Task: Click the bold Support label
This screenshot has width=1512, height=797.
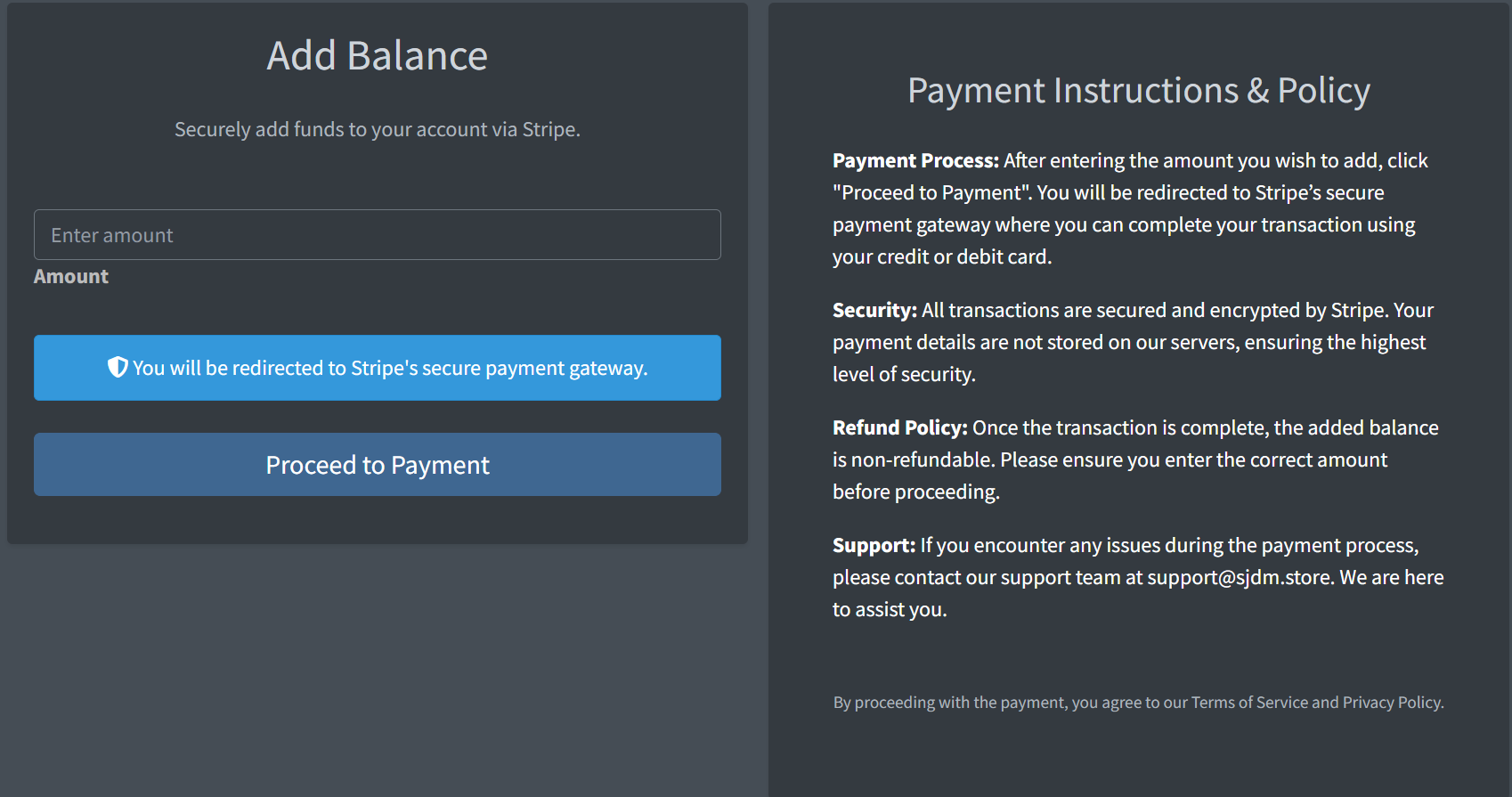Action: (874, 545)
